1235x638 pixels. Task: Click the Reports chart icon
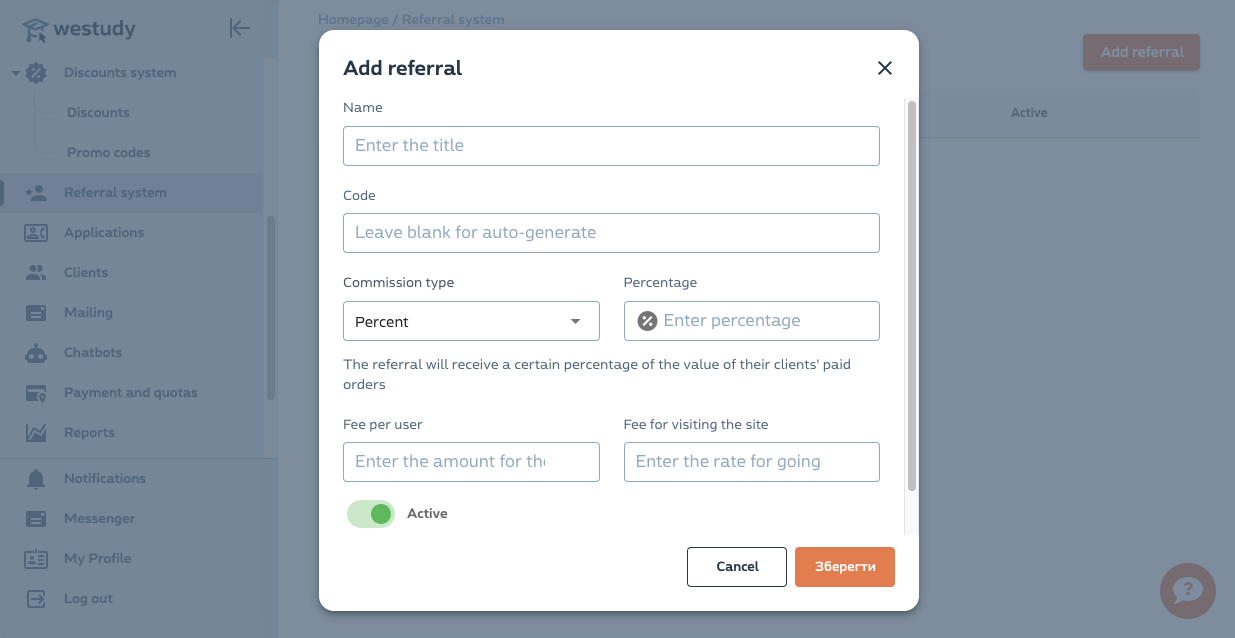(x=36, y=433)
